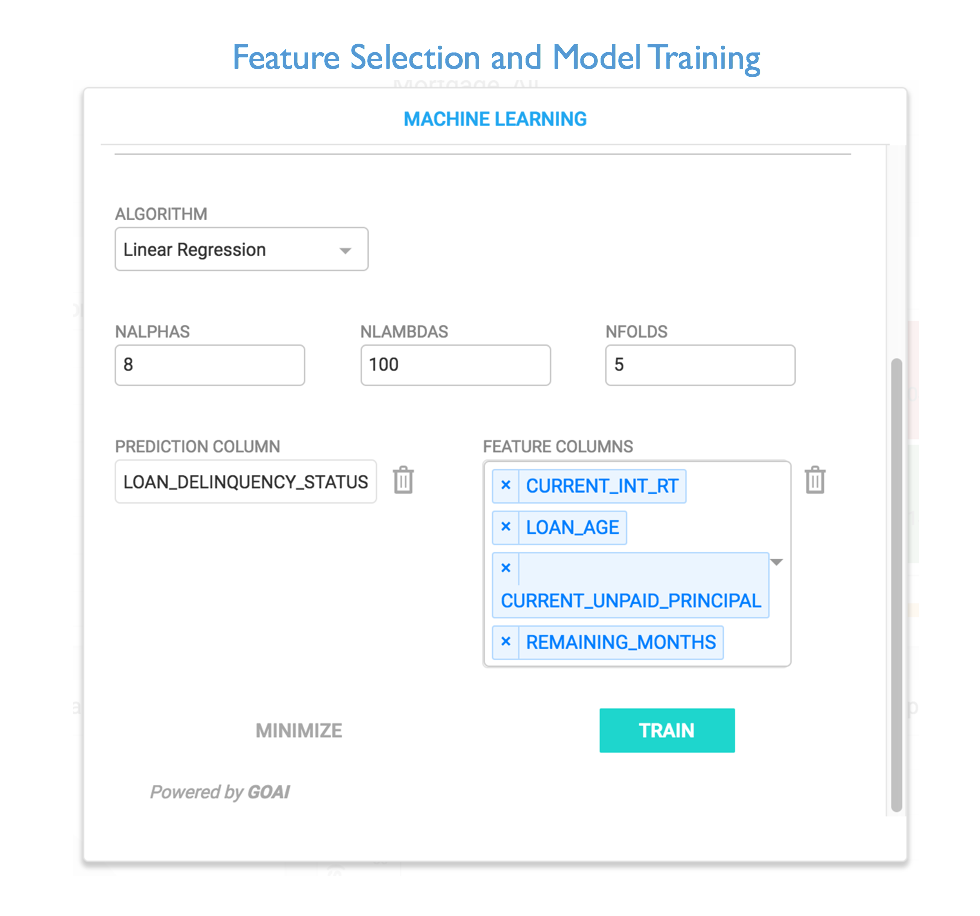The image size is (980, 916).
Task: Focus the NFOLDS input field
Action: click(x=700, y=365)
